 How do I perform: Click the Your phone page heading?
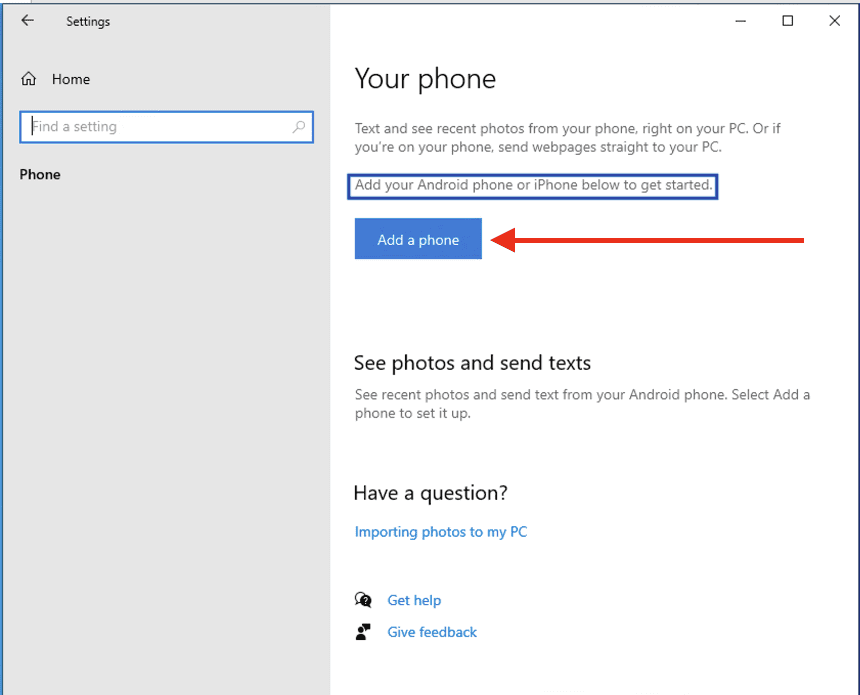(x=425, y=78)
